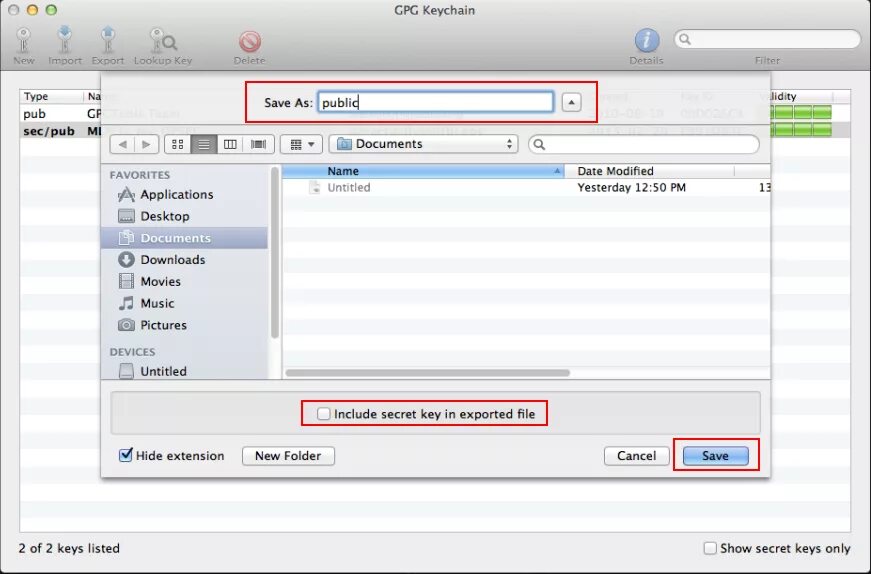Click the Save As filename field
The height and width of the screenshot is (574, 871).
click(436, 102)
